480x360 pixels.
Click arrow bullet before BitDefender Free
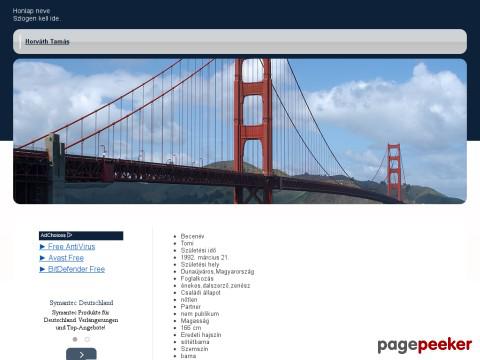(42, 269)
